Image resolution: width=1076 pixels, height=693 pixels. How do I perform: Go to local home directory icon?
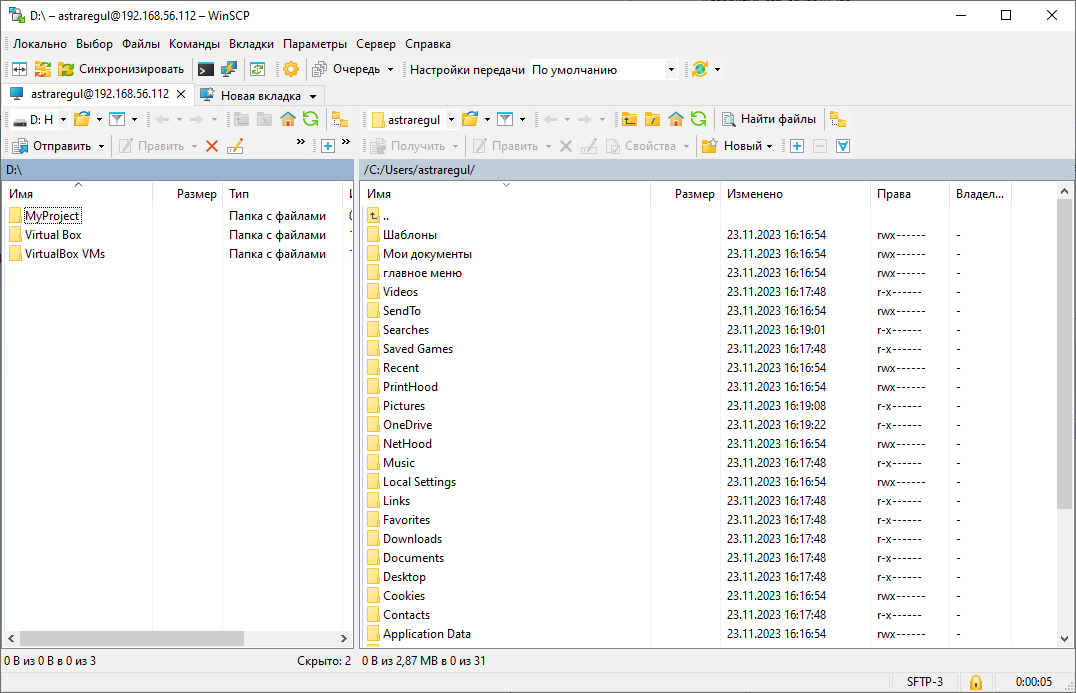[x=288, y=119]
